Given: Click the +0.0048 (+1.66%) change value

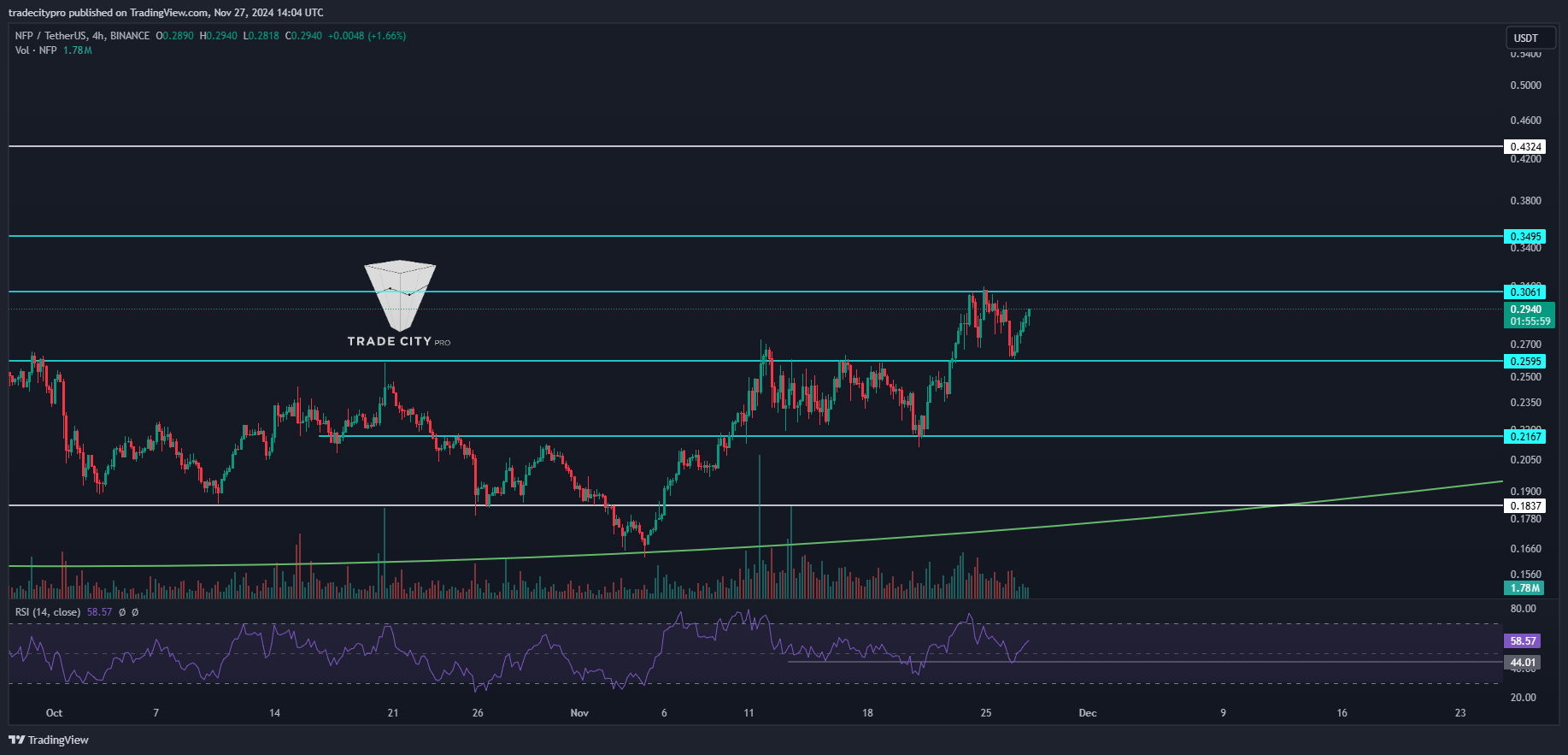Looking at the screenshot, I should pyautogui.click(x=367, y=36).
